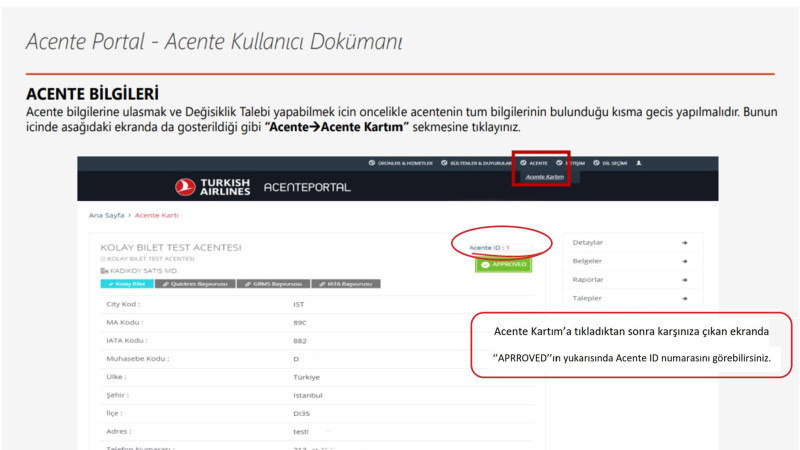
Task: Open ÜRÜNLER & HİZMETLER menu
Action: [401, 163]
